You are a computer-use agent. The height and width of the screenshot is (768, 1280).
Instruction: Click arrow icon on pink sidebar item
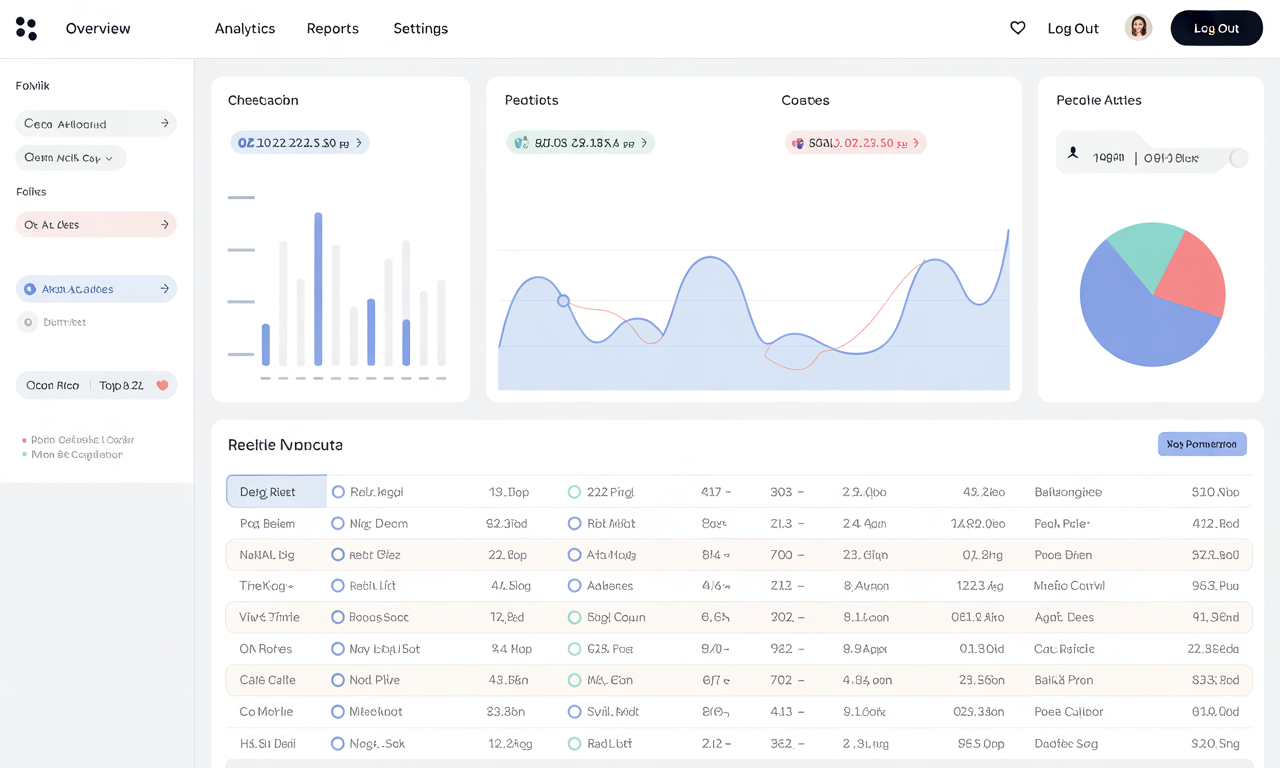[x=165, y=225]
